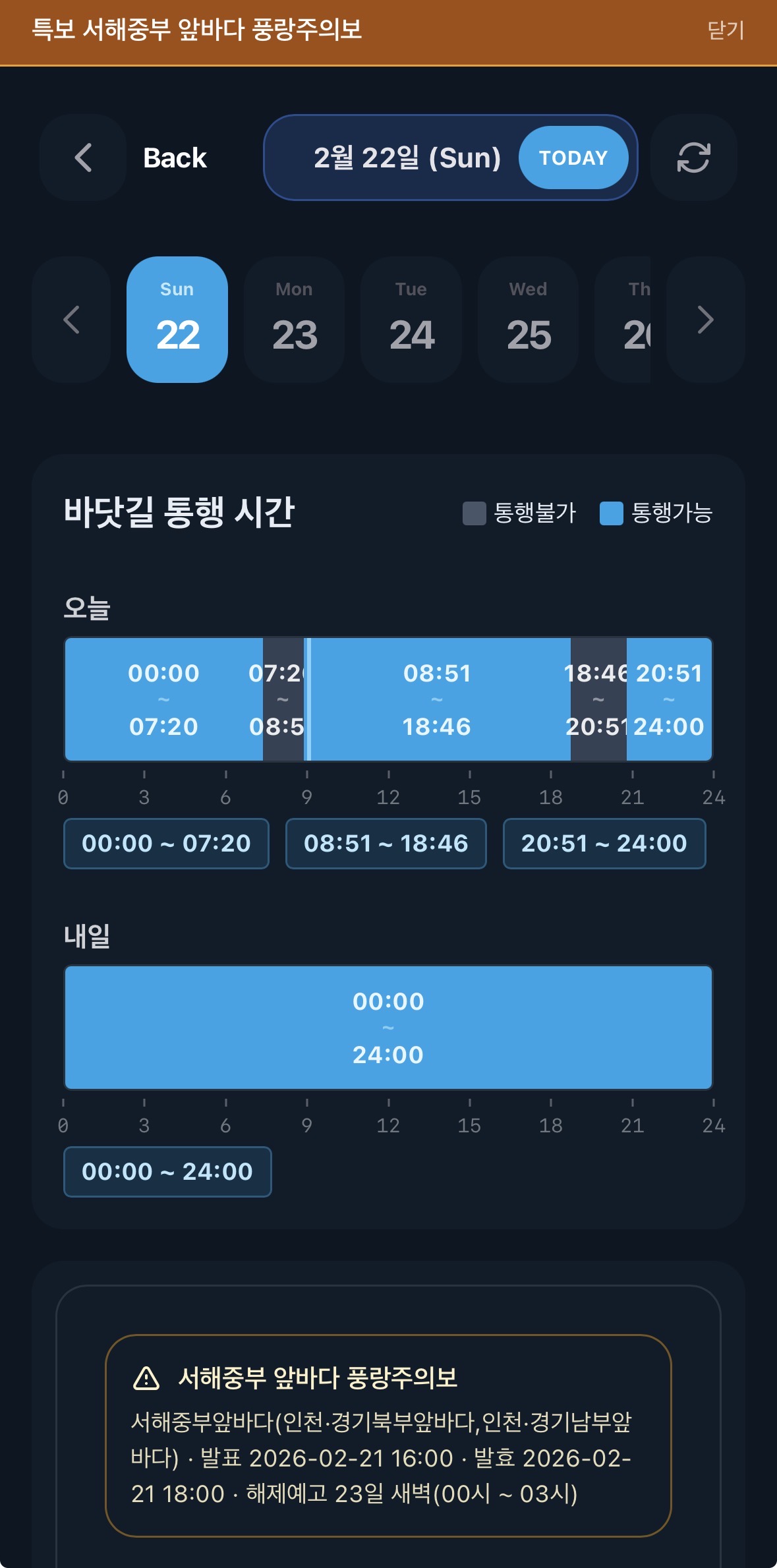Tap the refresh icon to reload forecast data
Screen dimensions: 777x1568
(x=694, y=158)
